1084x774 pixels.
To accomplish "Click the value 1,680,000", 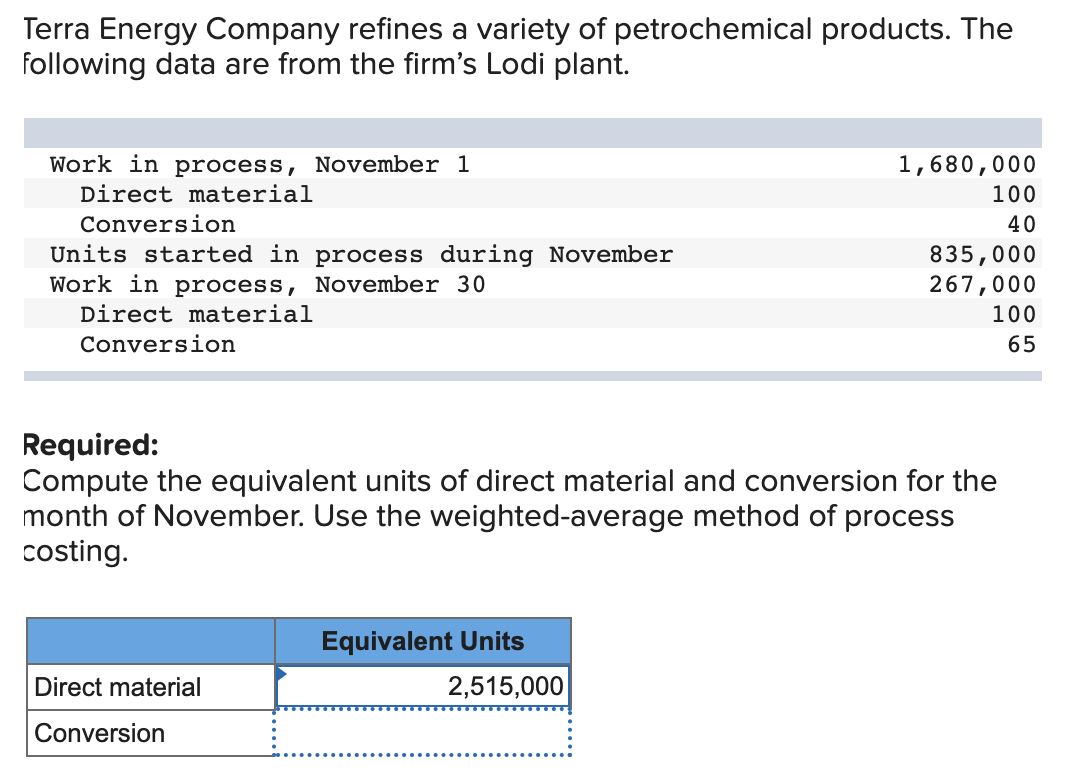I will (x=966, y=164).
